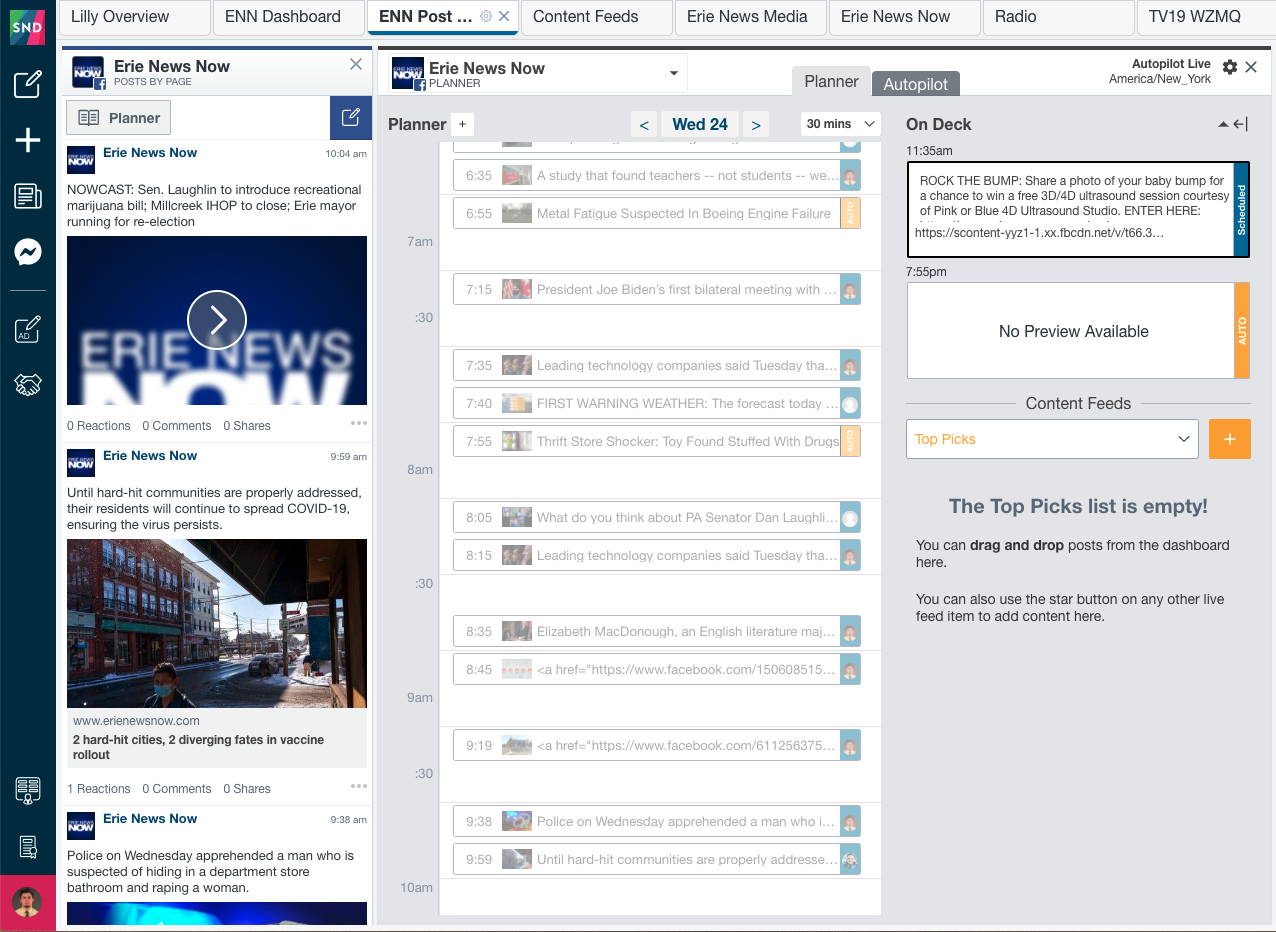The image size is (1276, 932).
Task: Open the Messenger icon in sidebar
Action: pyautogui.click(x=28, y=252)
